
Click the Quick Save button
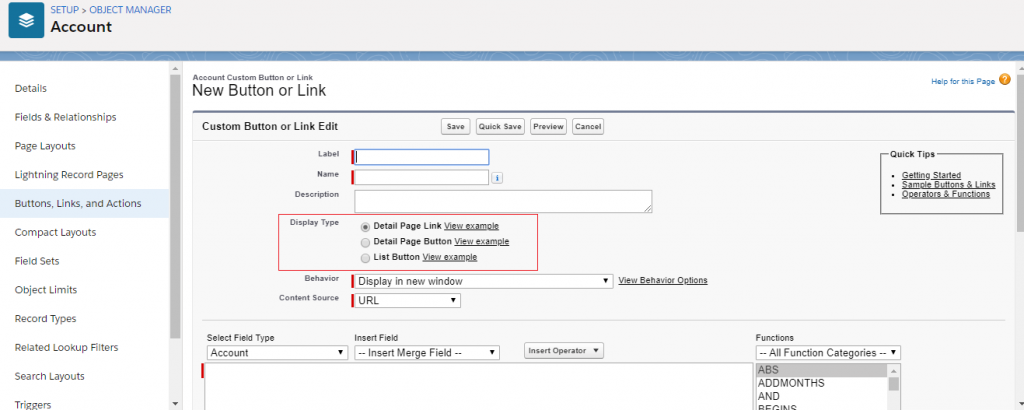500,127
